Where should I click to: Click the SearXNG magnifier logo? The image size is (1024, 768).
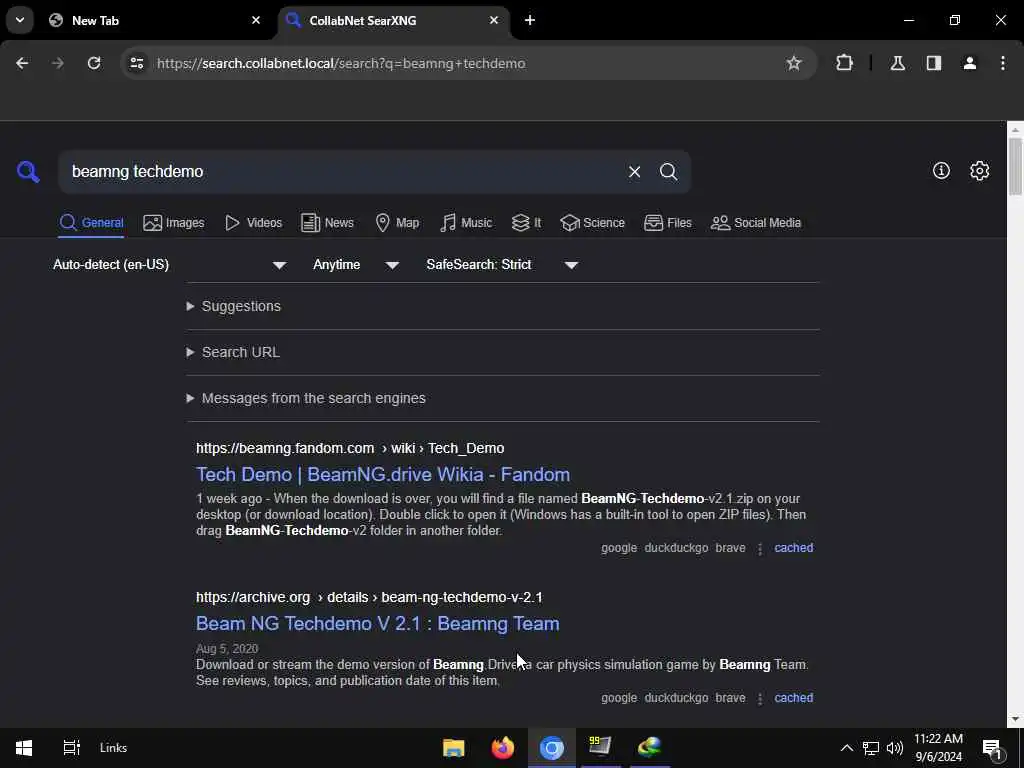[x=28, y=172]
